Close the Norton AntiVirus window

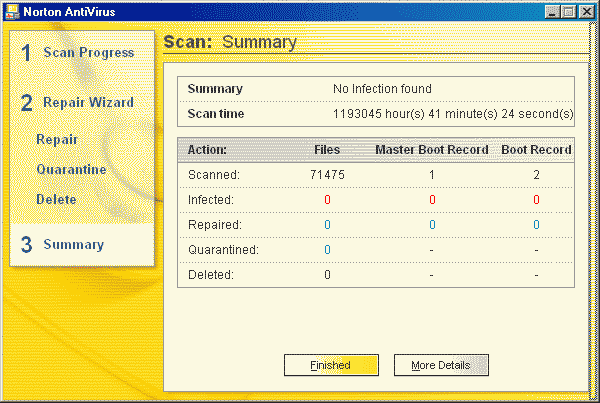pyautogui.click(x=587, y=11)
